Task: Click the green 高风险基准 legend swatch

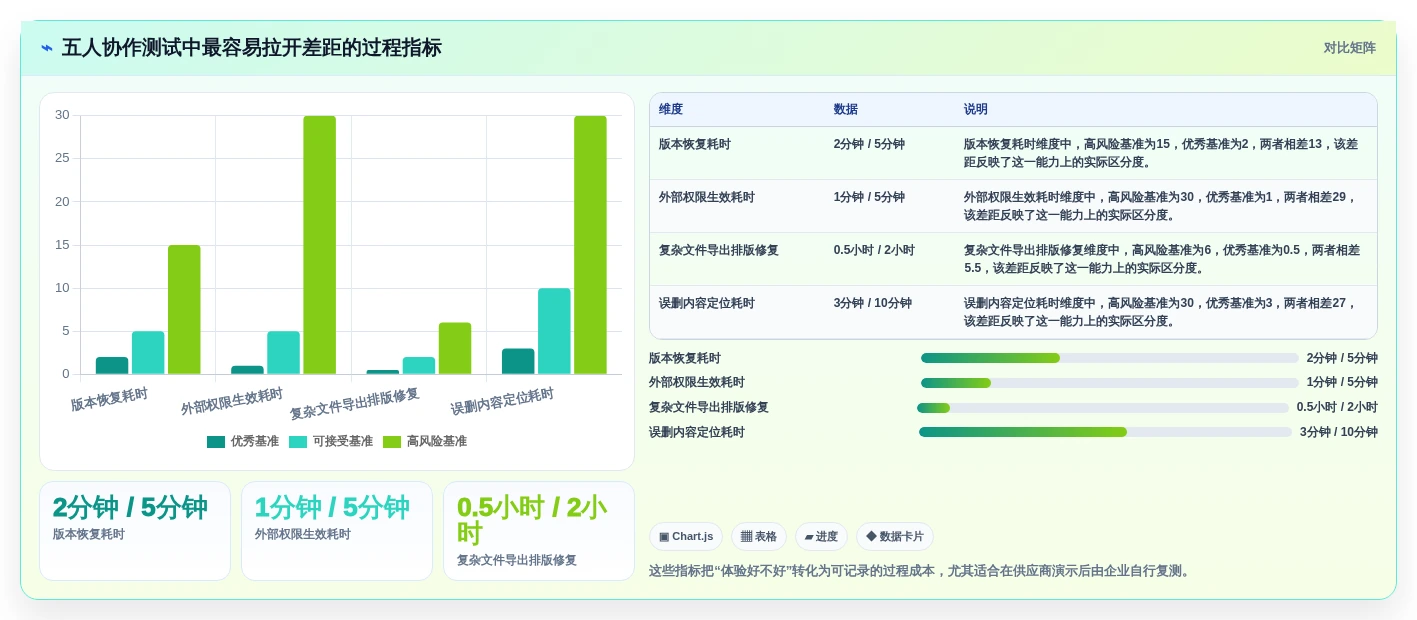Action: [x=392, y=441]
